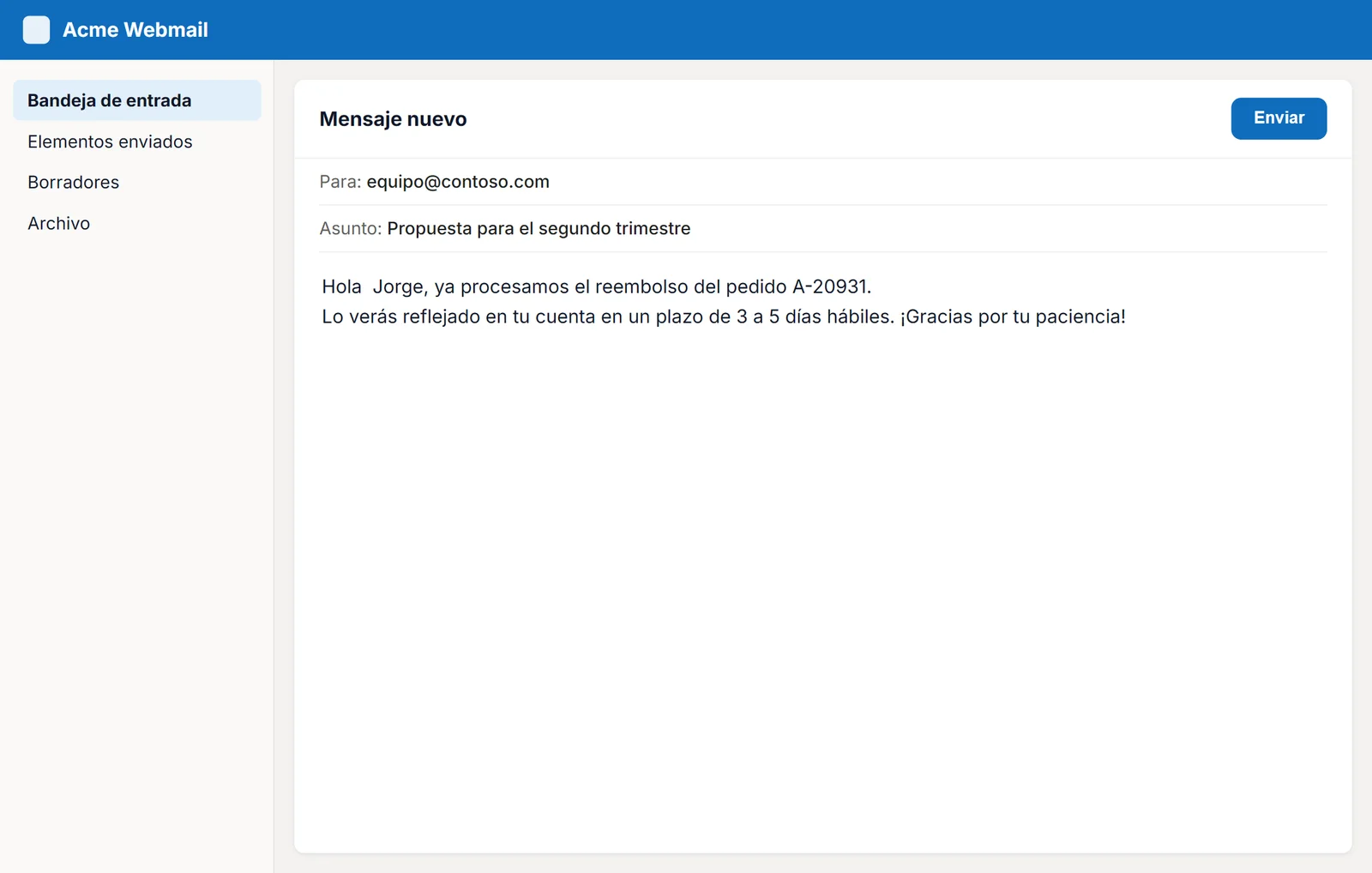Select the Archivo folder
This screenshot has width=1372, height=873.
pyautogui.click(x=137, y=223)
